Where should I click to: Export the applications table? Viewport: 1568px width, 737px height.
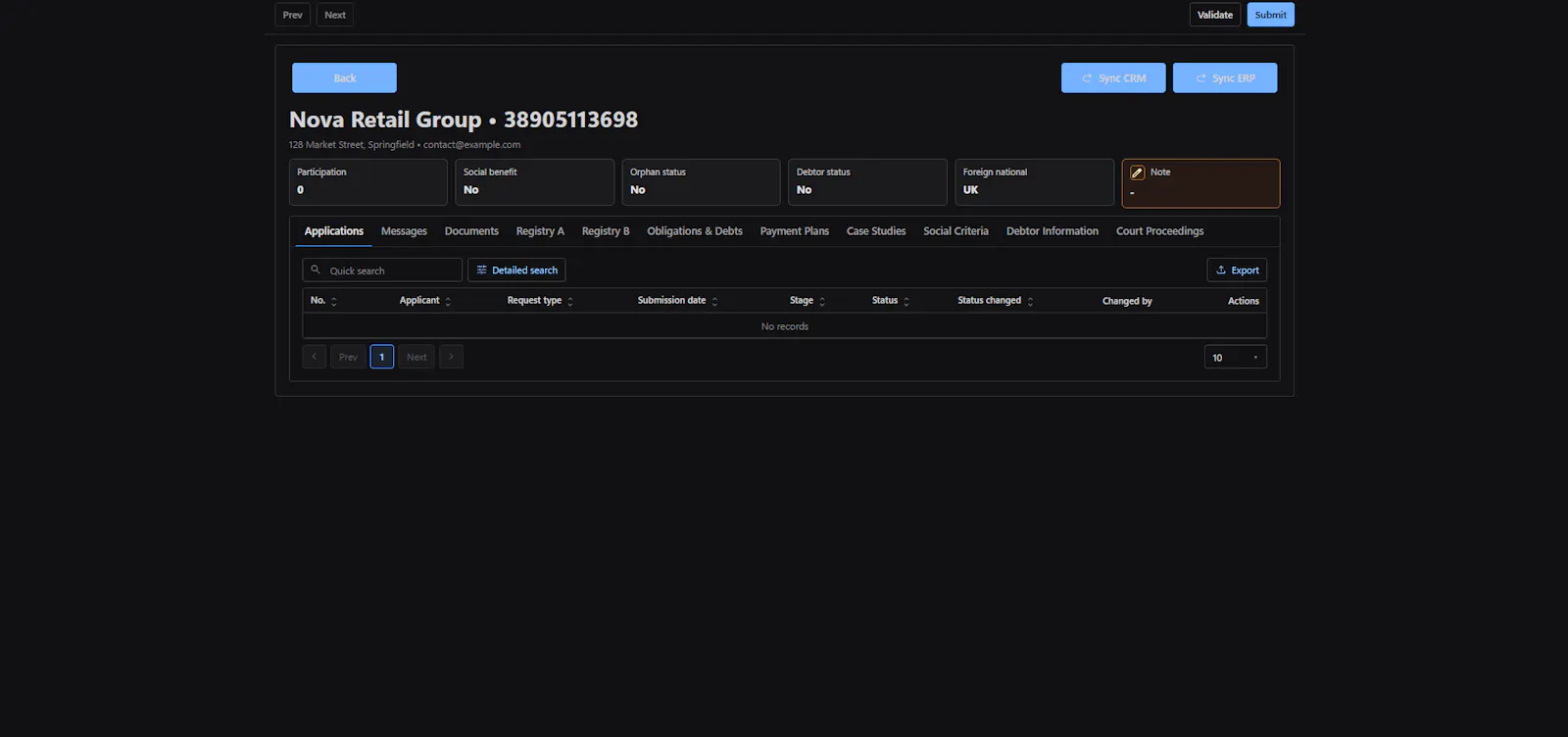point(1237,270)
